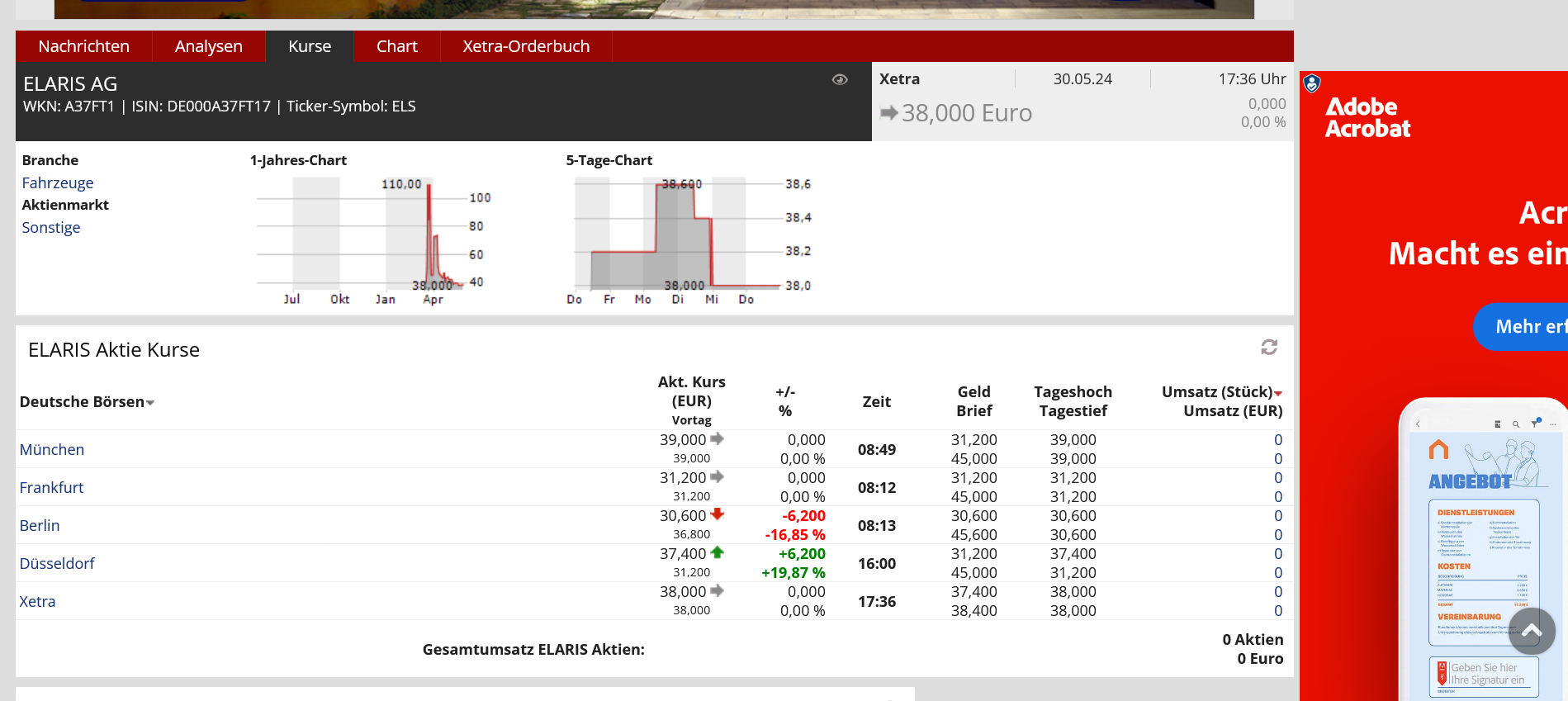This screenshot has width=1568, height=701.
Task: Click the green up arrow in Düsseldorf row
Action: pos(717,552)
